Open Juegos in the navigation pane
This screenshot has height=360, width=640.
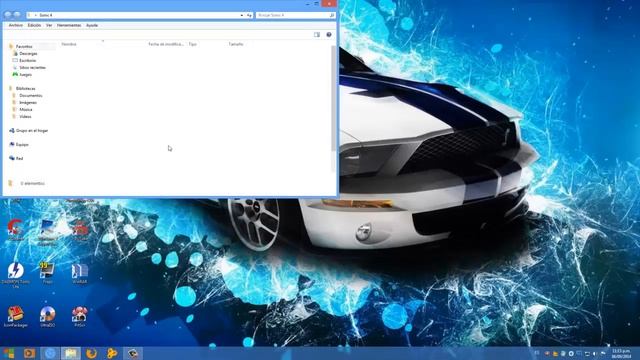[25, 75]
